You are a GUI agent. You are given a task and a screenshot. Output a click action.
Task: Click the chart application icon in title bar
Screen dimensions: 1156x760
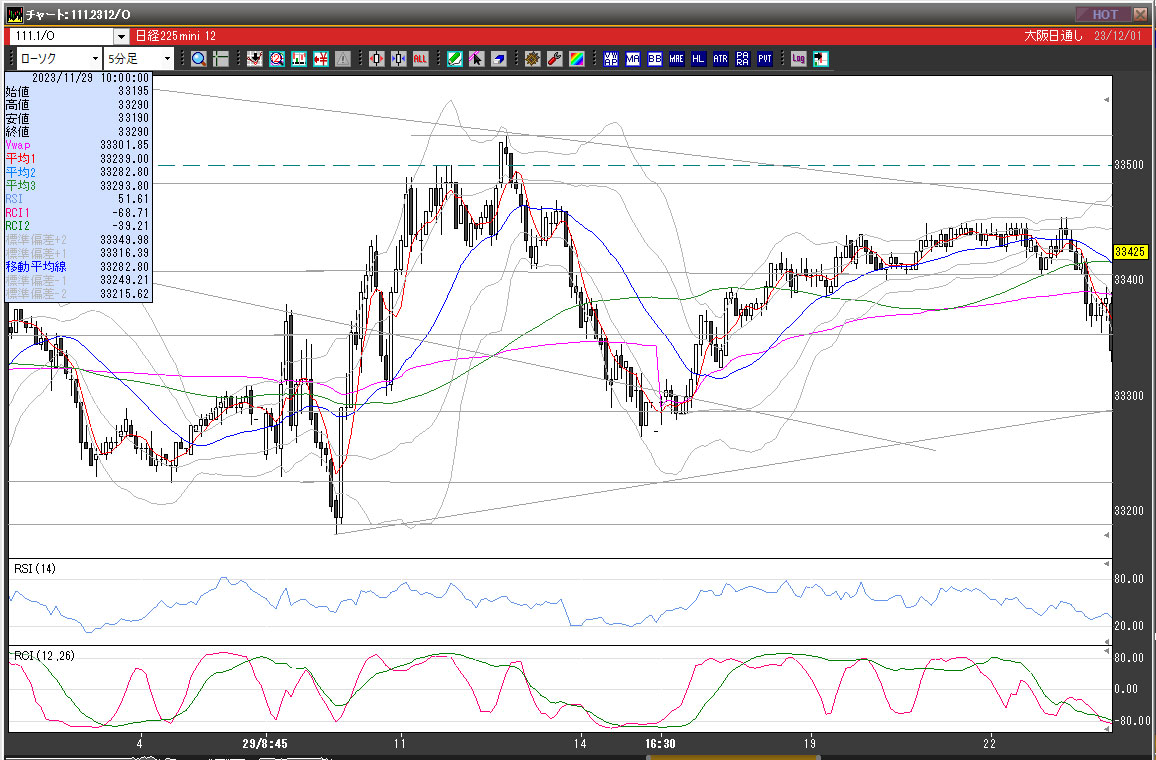click(14, 14)
